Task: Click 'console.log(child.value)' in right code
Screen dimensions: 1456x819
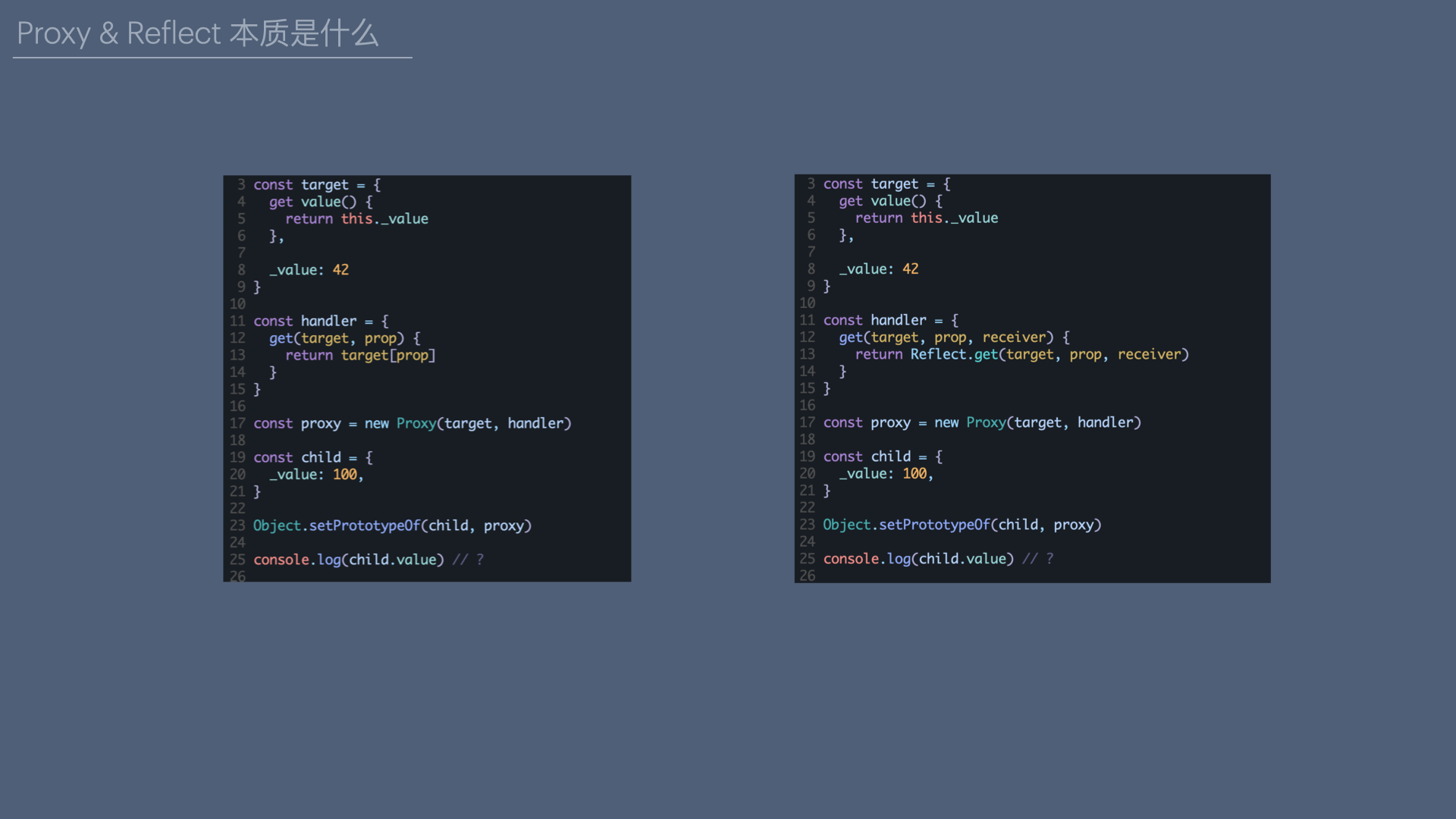Action: (x=918, y=559)
